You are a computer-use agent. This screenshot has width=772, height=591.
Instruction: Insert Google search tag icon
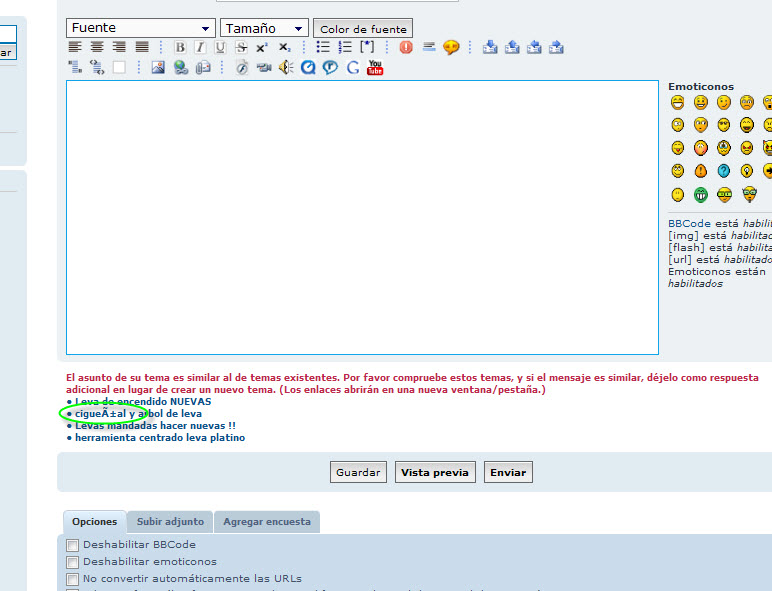353,67
